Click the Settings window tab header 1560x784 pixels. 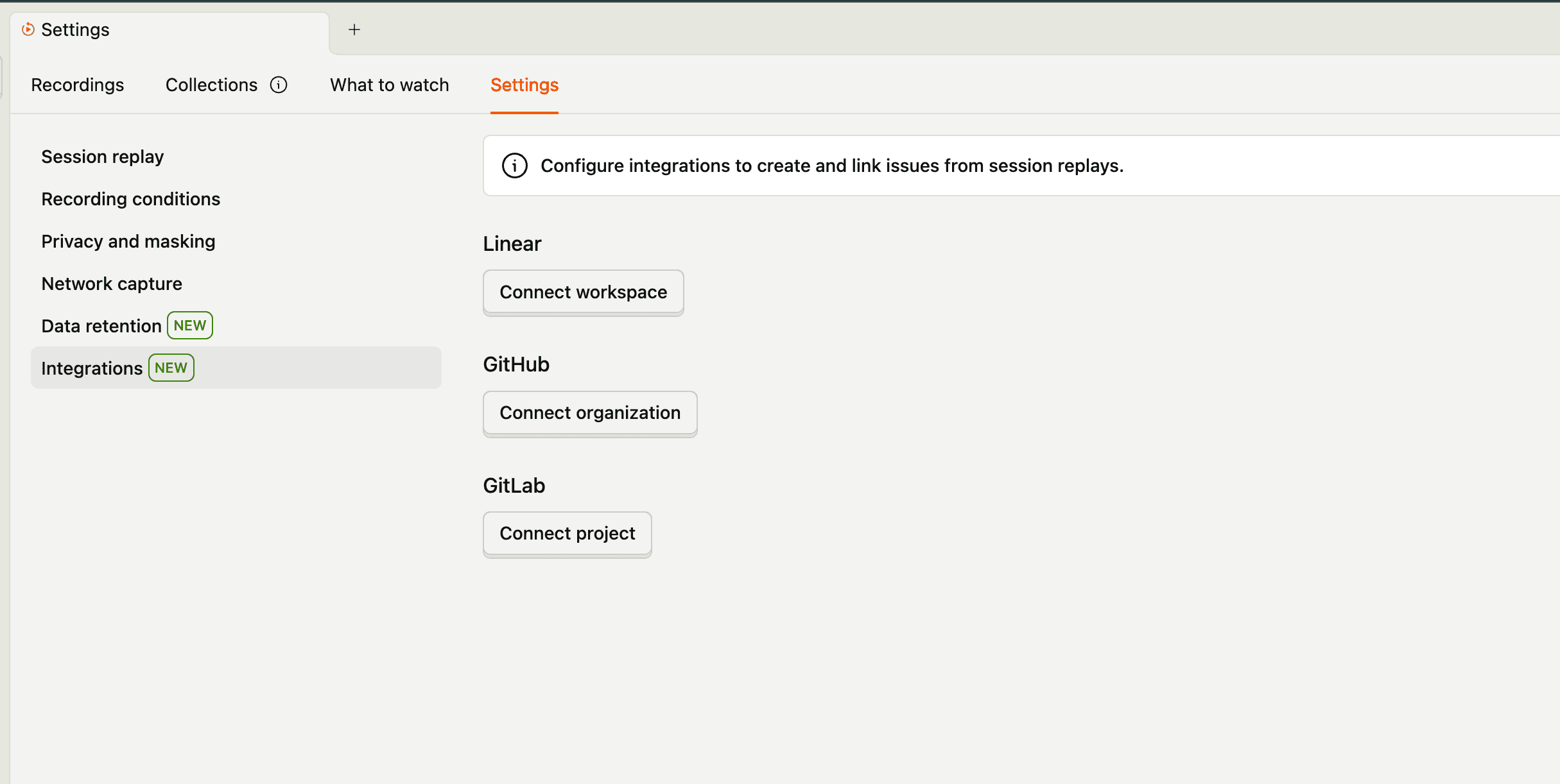tap(75, 30)
